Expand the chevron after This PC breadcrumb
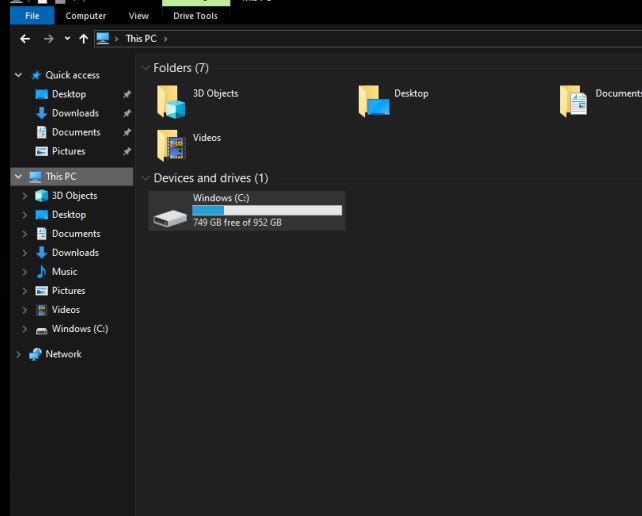 (165, 39)
